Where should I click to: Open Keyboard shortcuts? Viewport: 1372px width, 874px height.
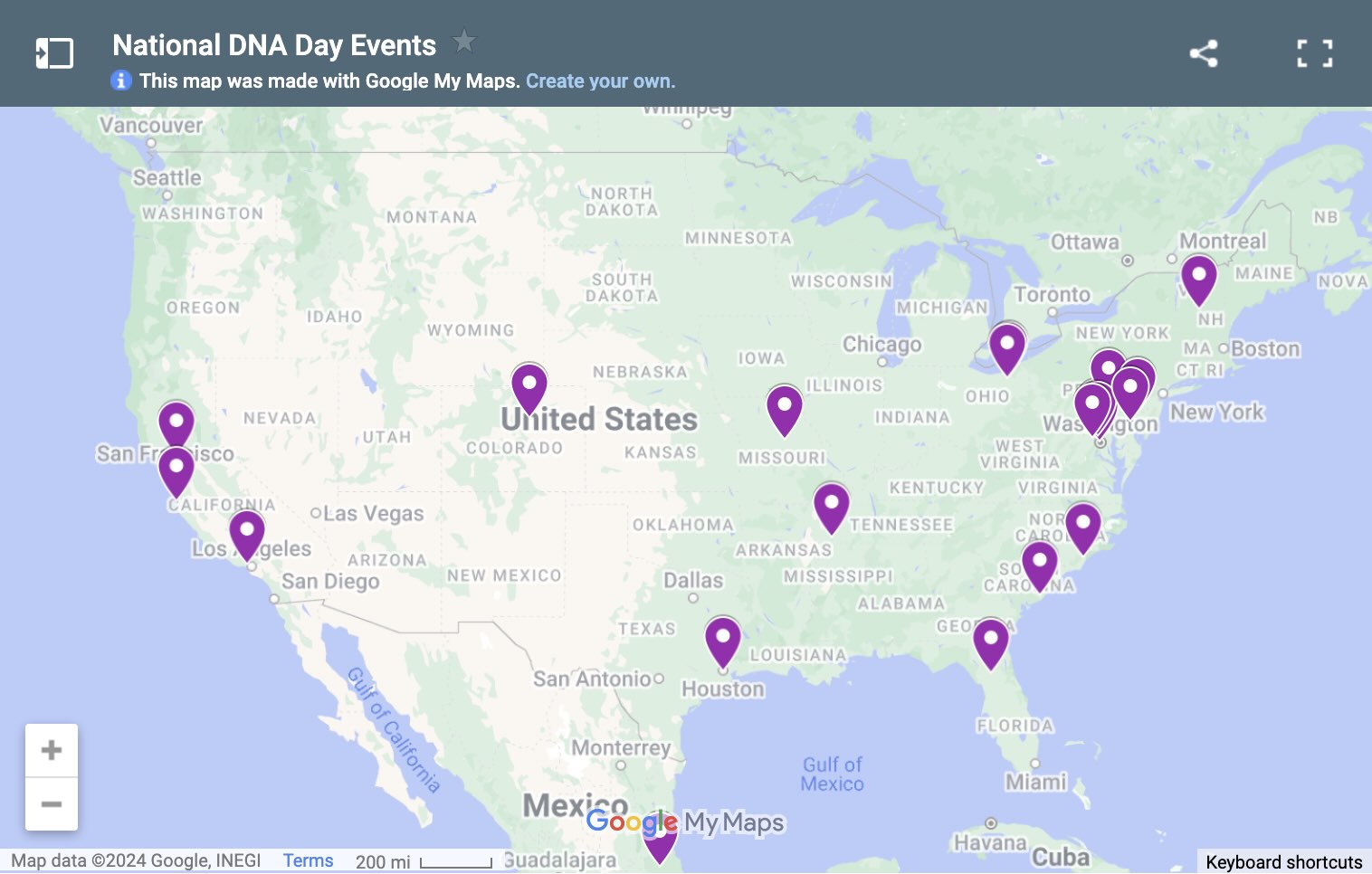pos(1283,862)
